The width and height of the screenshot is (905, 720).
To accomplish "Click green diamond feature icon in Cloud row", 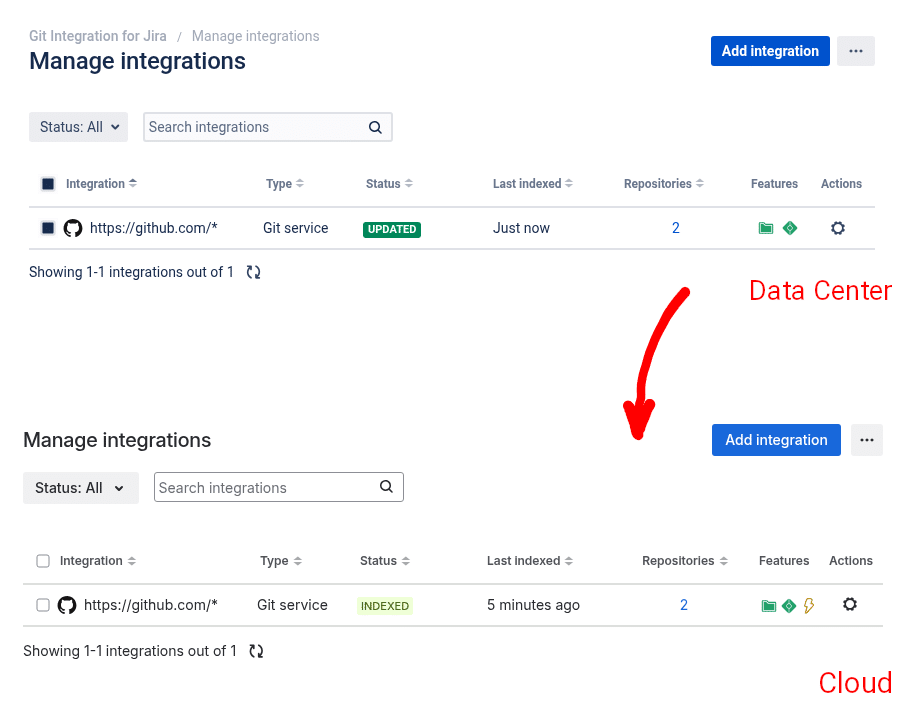I will coord(789,606).
